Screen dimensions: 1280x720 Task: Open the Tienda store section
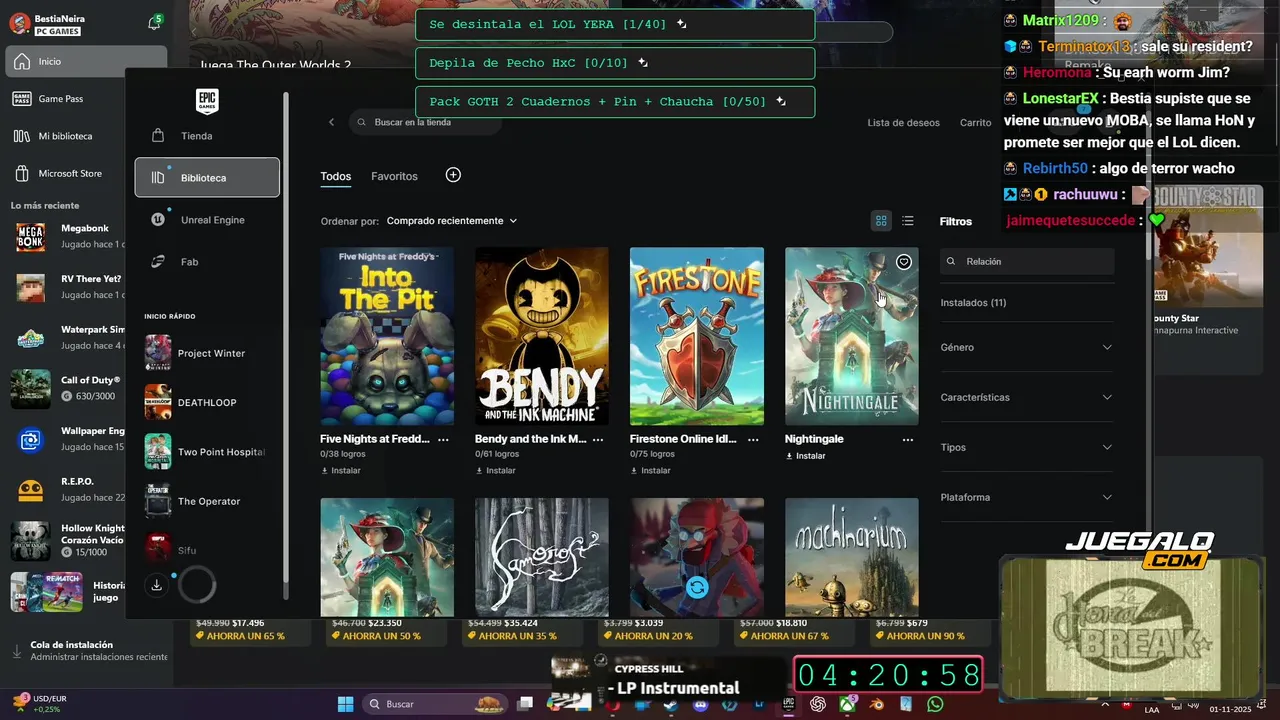[207, 136]
